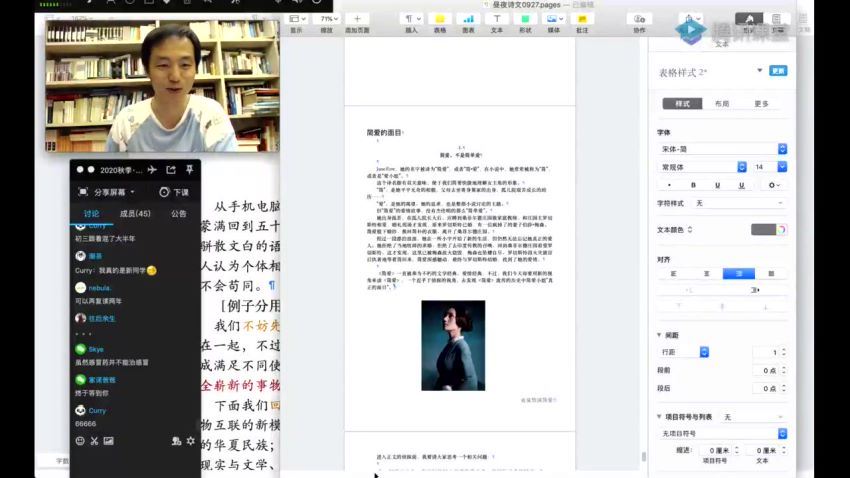Click the gray text color swatch
Image resolution: width=850 pixels, height=478 pixels.
tap(763, 230)
